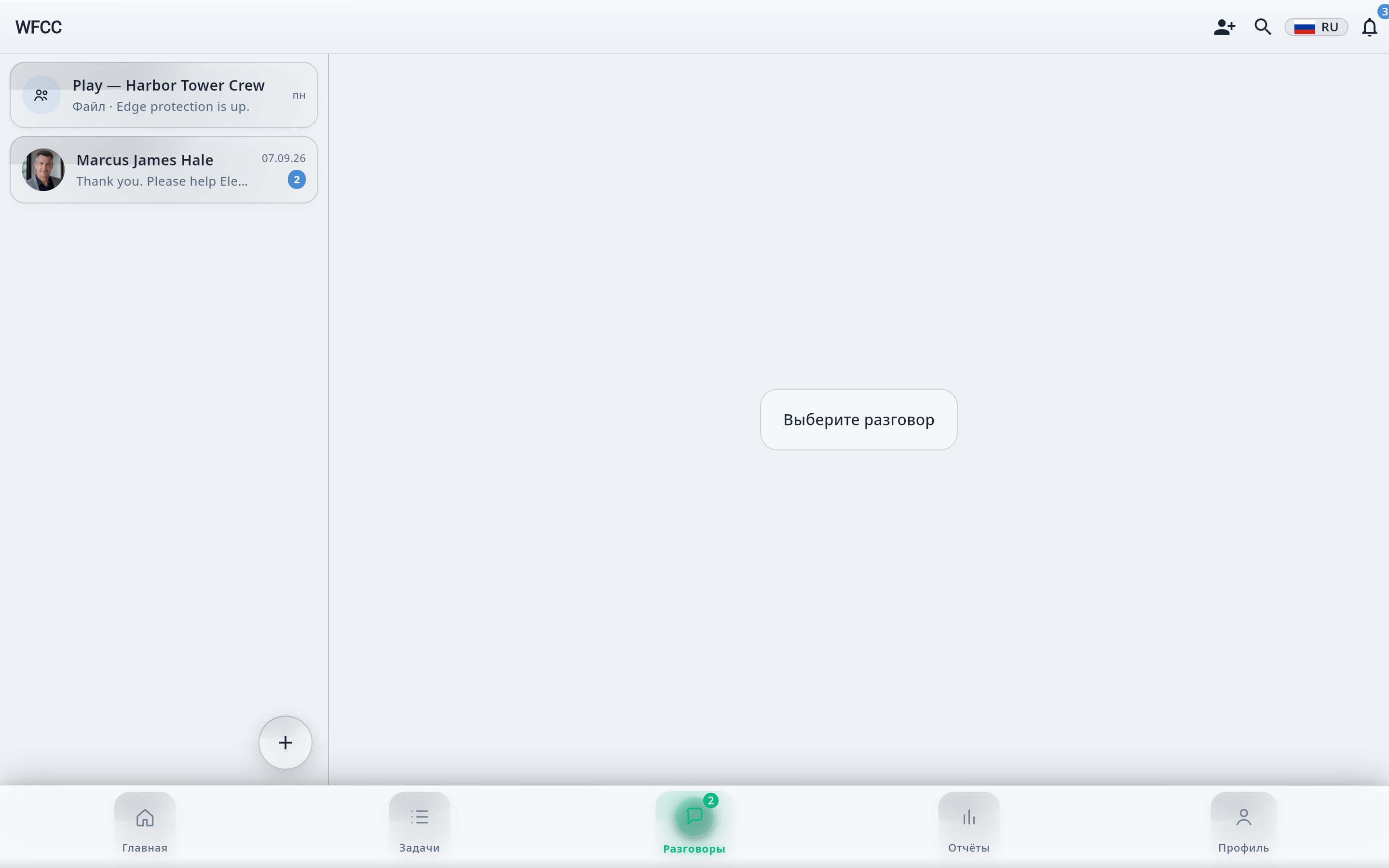Screen dimensions: 1389x868
Task: Click the add contact icon
Action: tap(1224, 27)
